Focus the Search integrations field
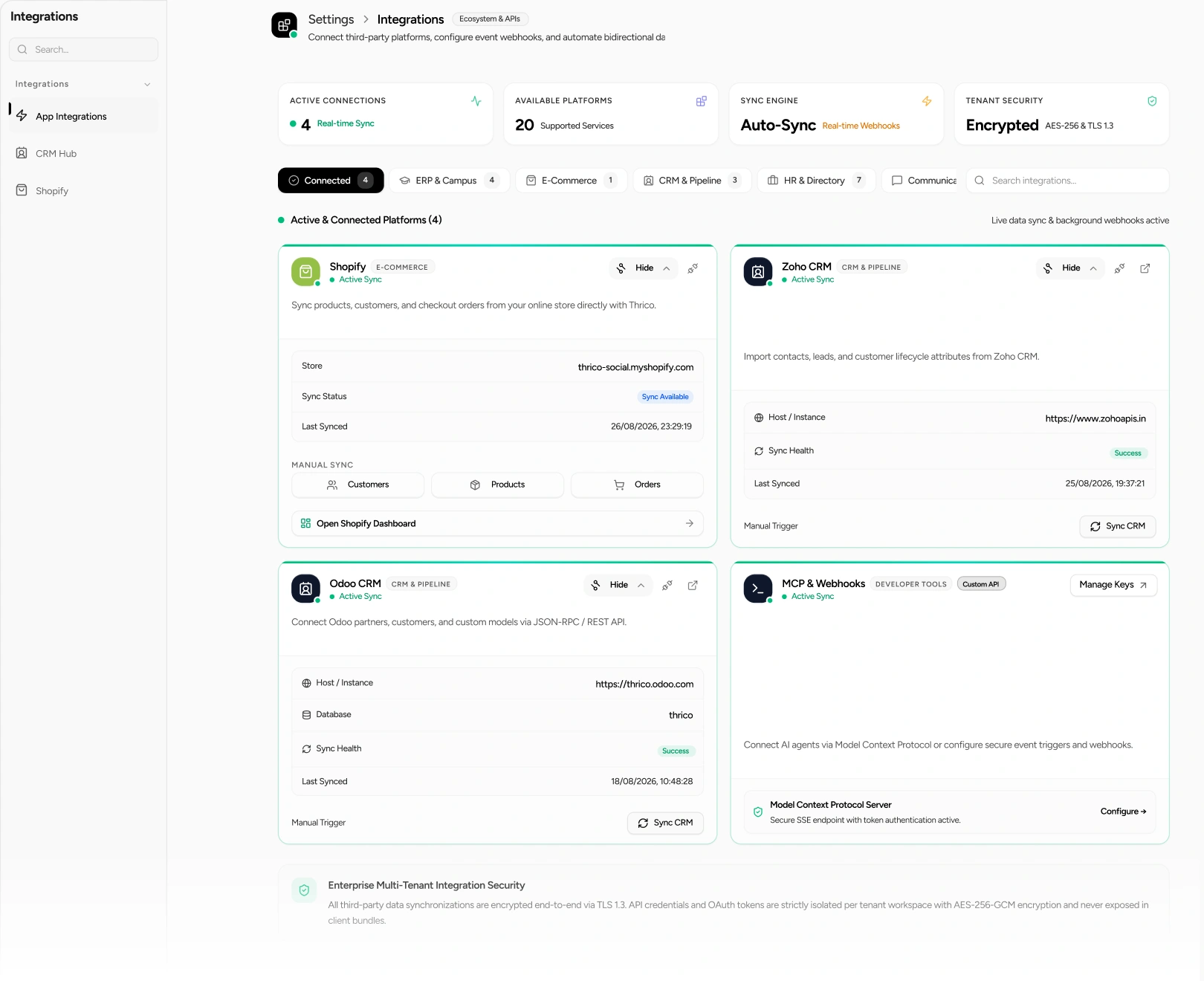 1068,181
